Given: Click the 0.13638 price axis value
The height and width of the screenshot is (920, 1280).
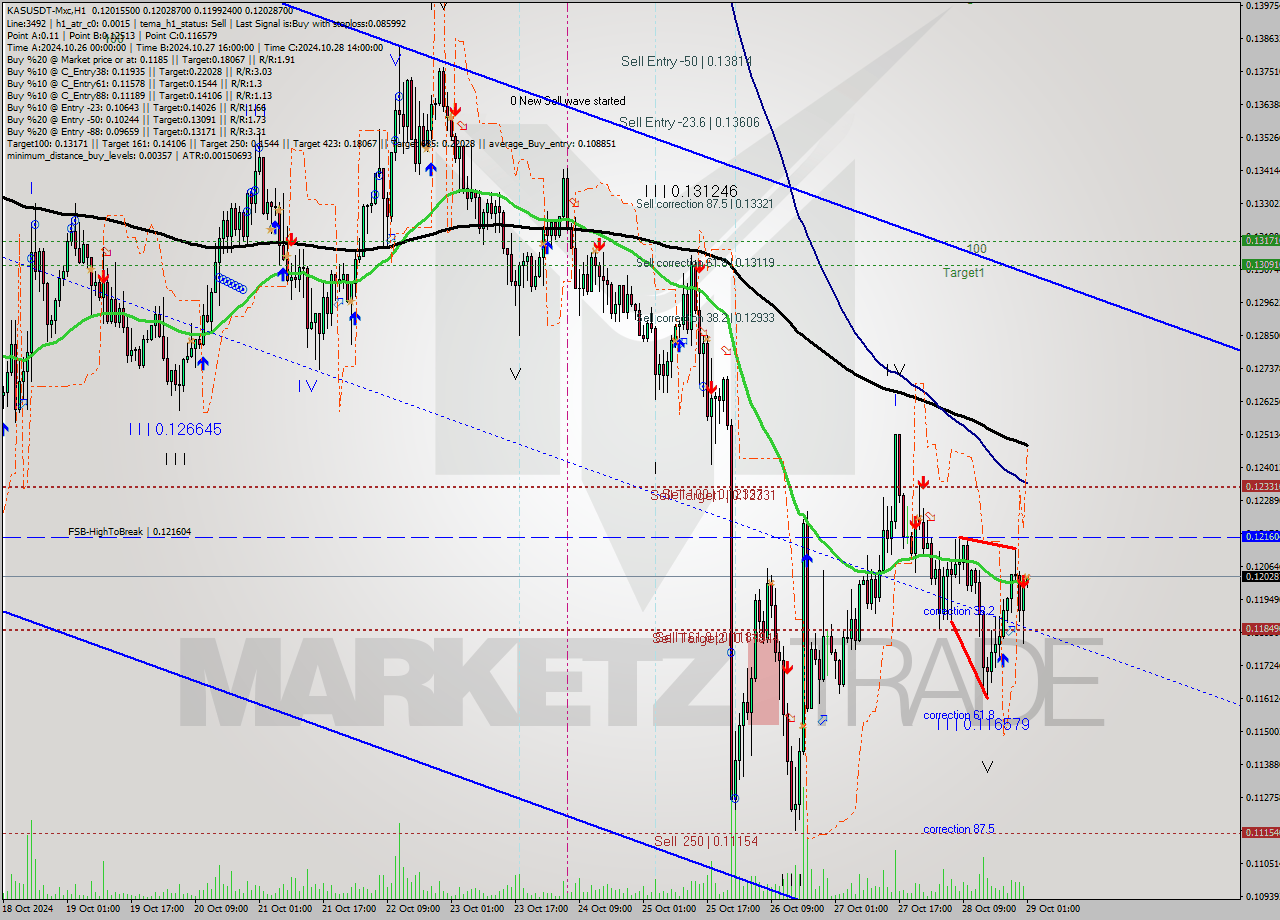Looking at the screenshot, I should tap(1262, 104).
